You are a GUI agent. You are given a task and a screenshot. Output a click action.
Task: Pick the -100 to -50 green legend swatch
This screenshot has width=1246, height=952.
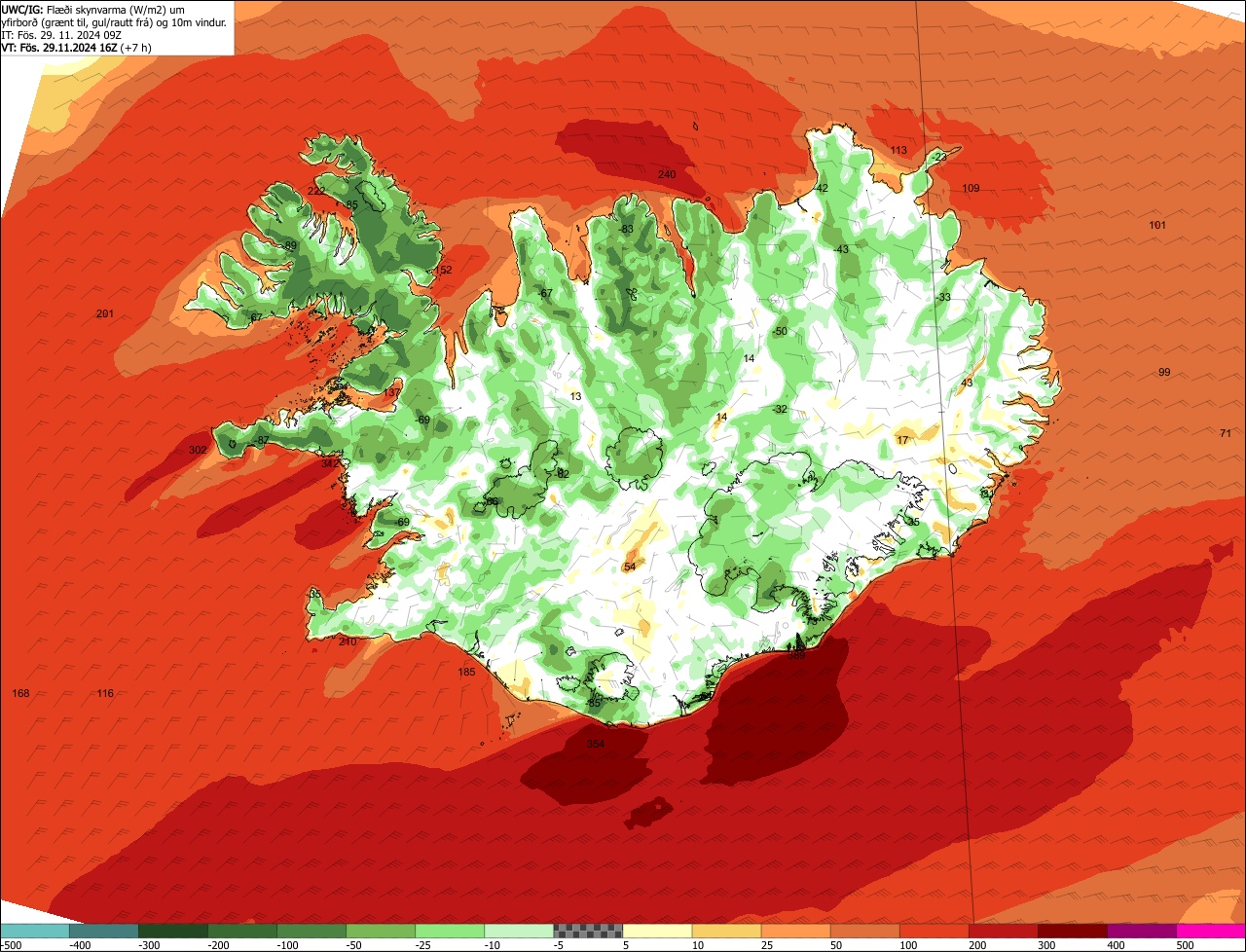point(311,931)
